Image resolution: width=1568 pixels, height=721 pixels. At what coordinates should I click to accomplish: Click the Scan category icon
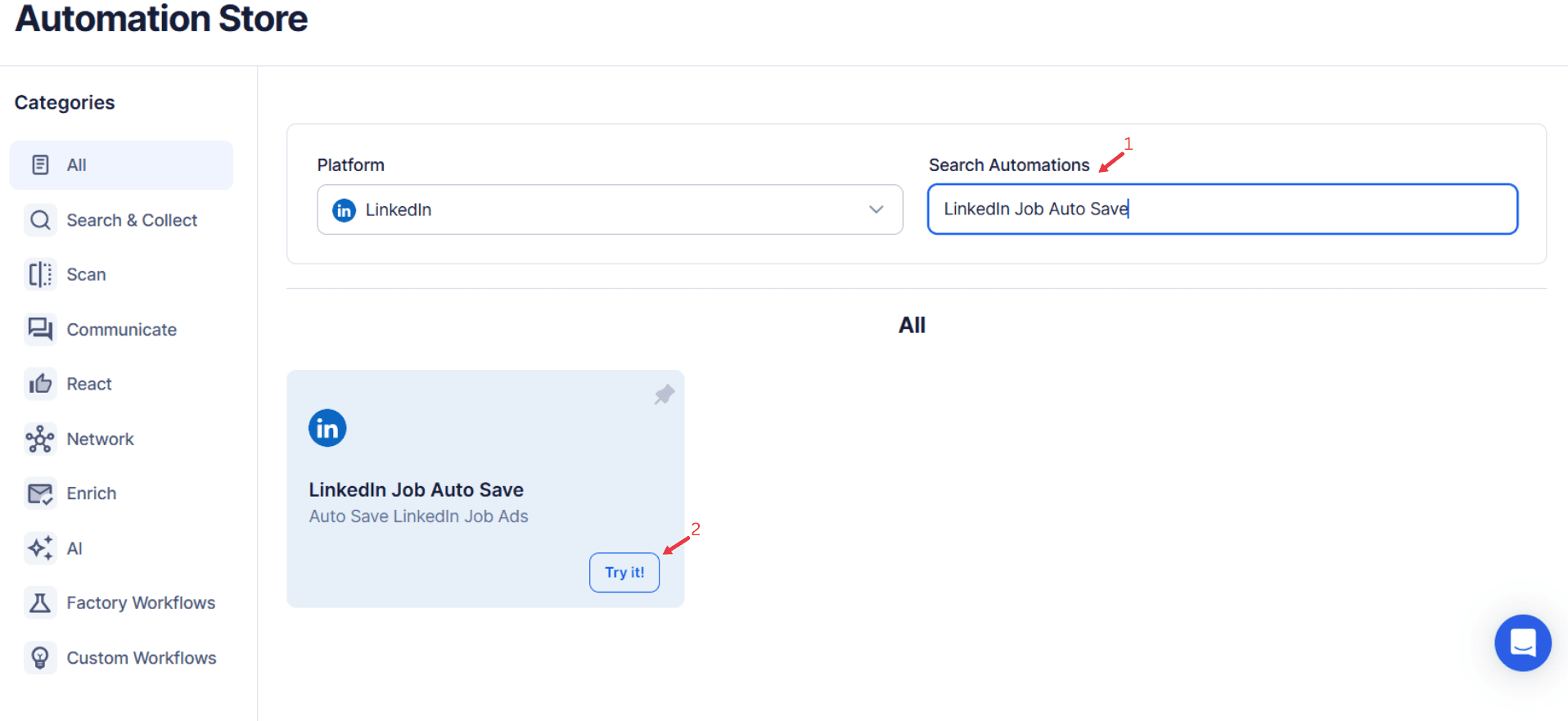coord(40,274)
